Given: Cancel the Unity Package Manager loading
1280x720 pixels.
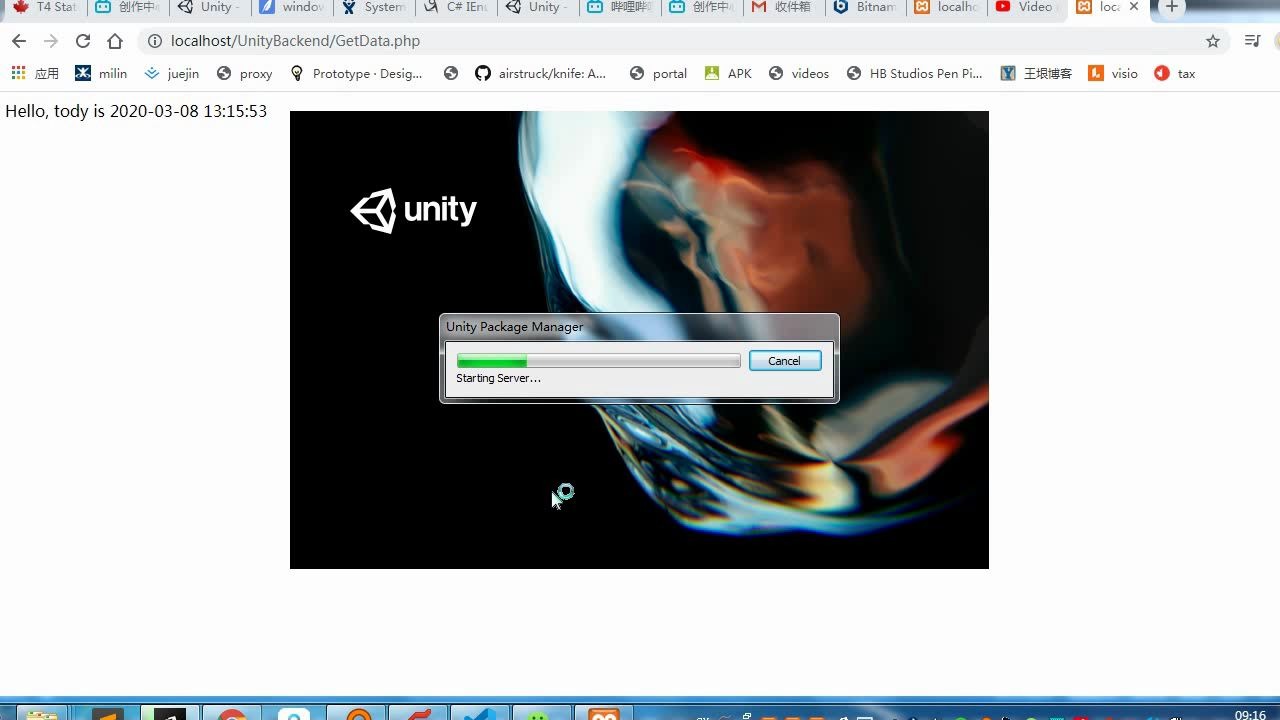Looking at the screenshot, I should pos(785,361).
